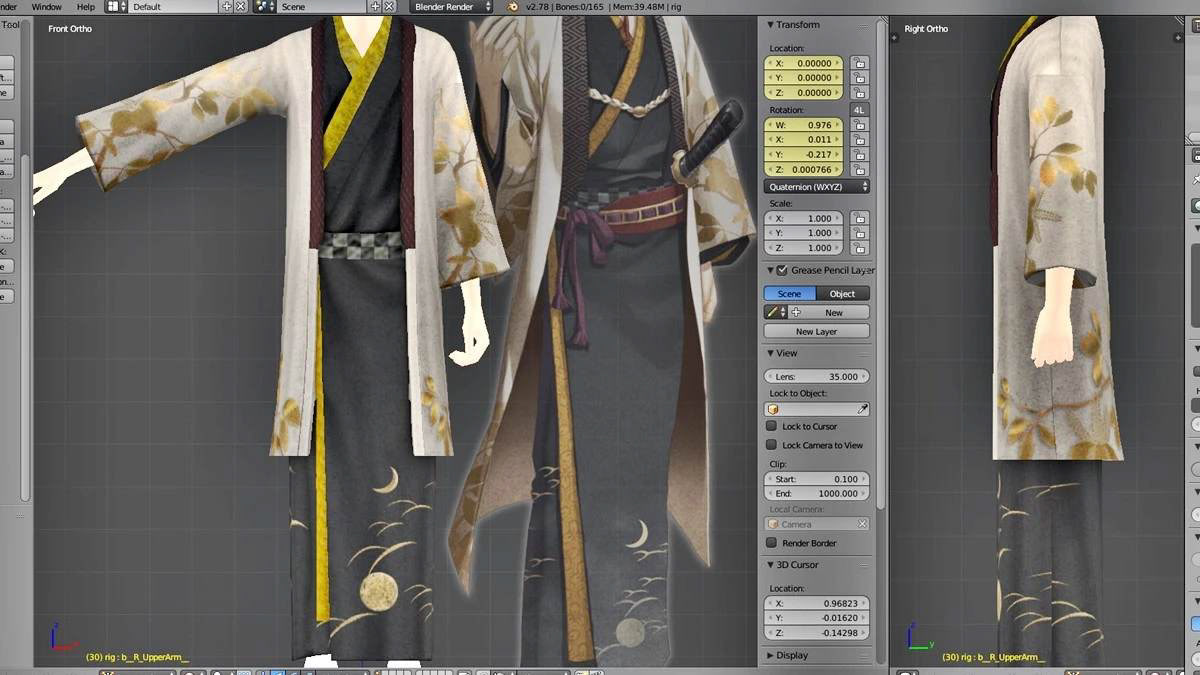Lock the Location Z value

(x=860, y=93)
